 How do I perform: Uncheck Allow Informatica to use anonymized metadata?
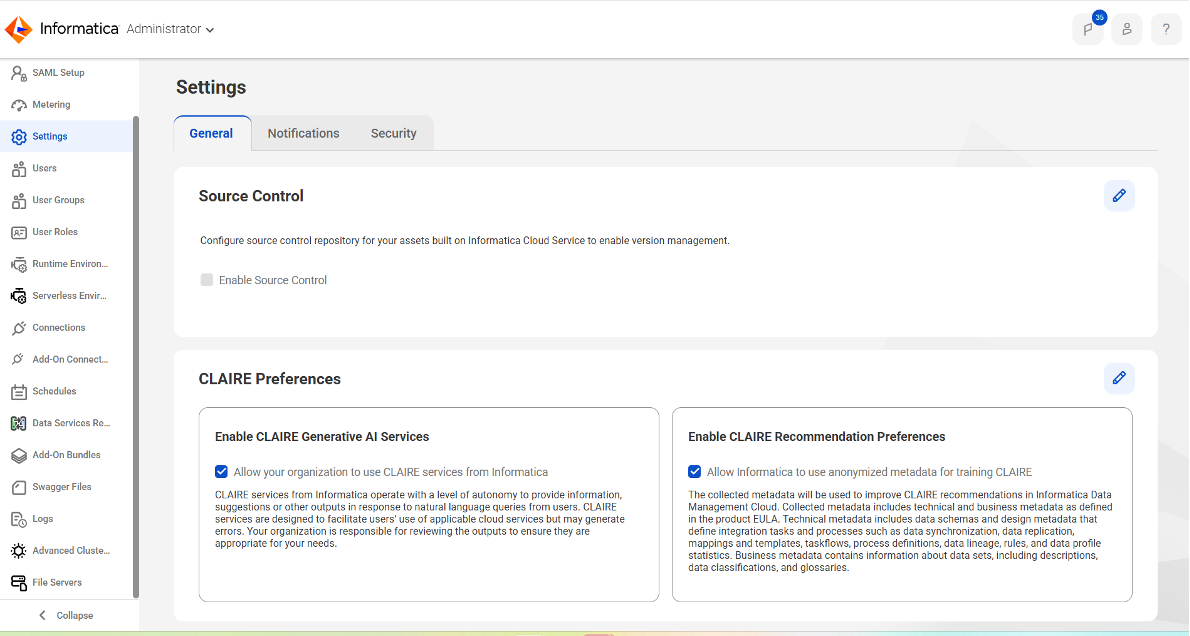pos(694,472)
